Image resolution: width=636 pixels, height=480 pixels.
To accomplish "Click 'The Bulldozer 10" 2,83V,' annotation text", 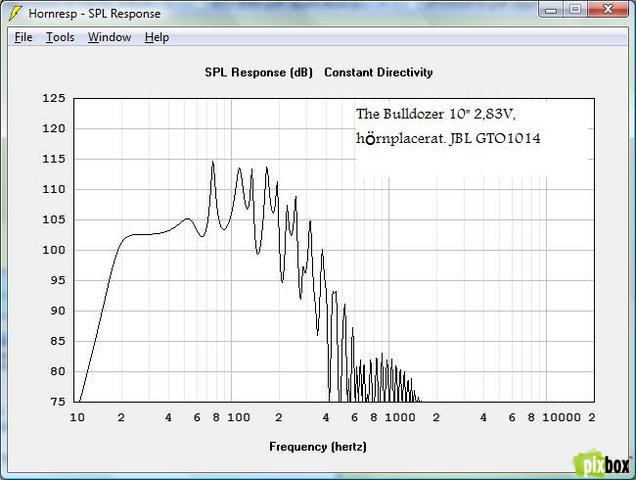I will tap(436, 114).
